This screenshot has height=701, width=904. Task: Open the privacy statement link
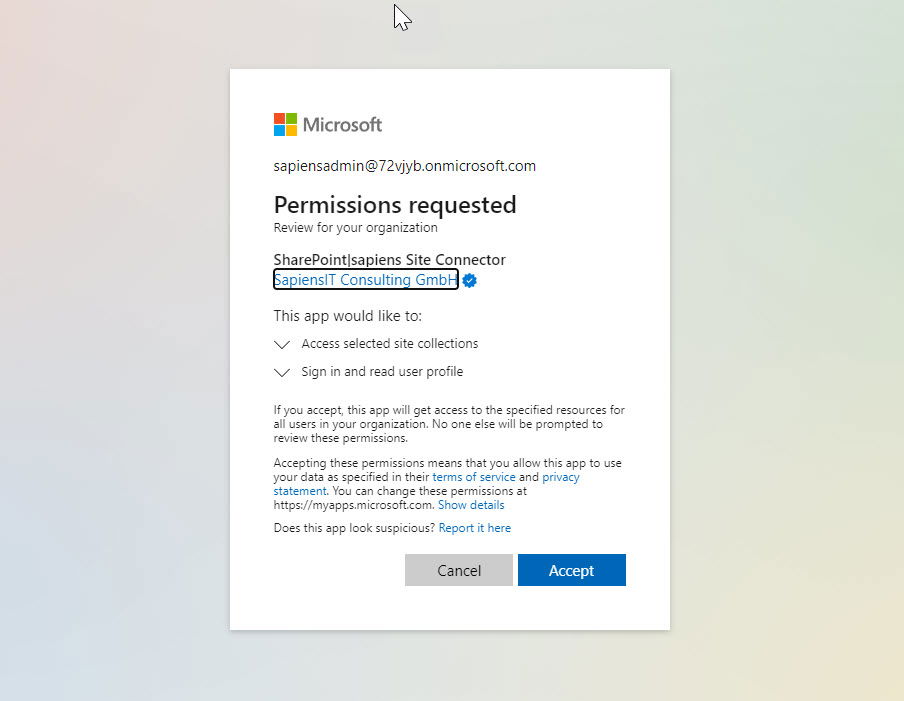[561, 477]
